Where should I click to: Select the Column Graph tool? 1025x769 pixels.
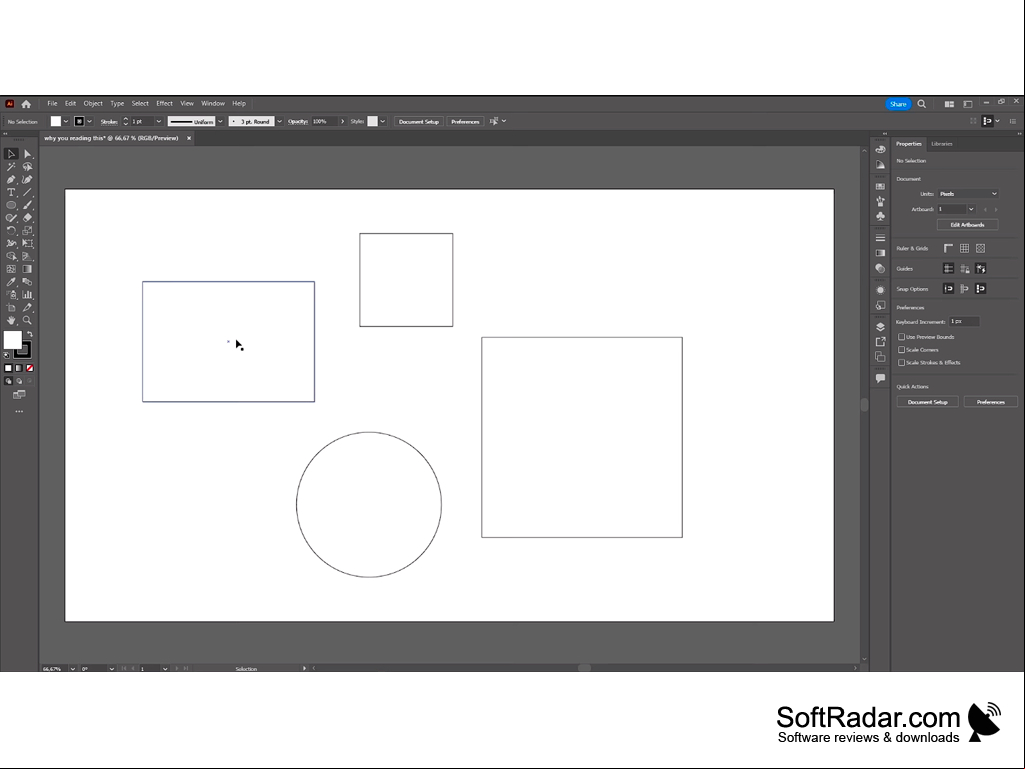pyautogui.click(x=27, y=295)
